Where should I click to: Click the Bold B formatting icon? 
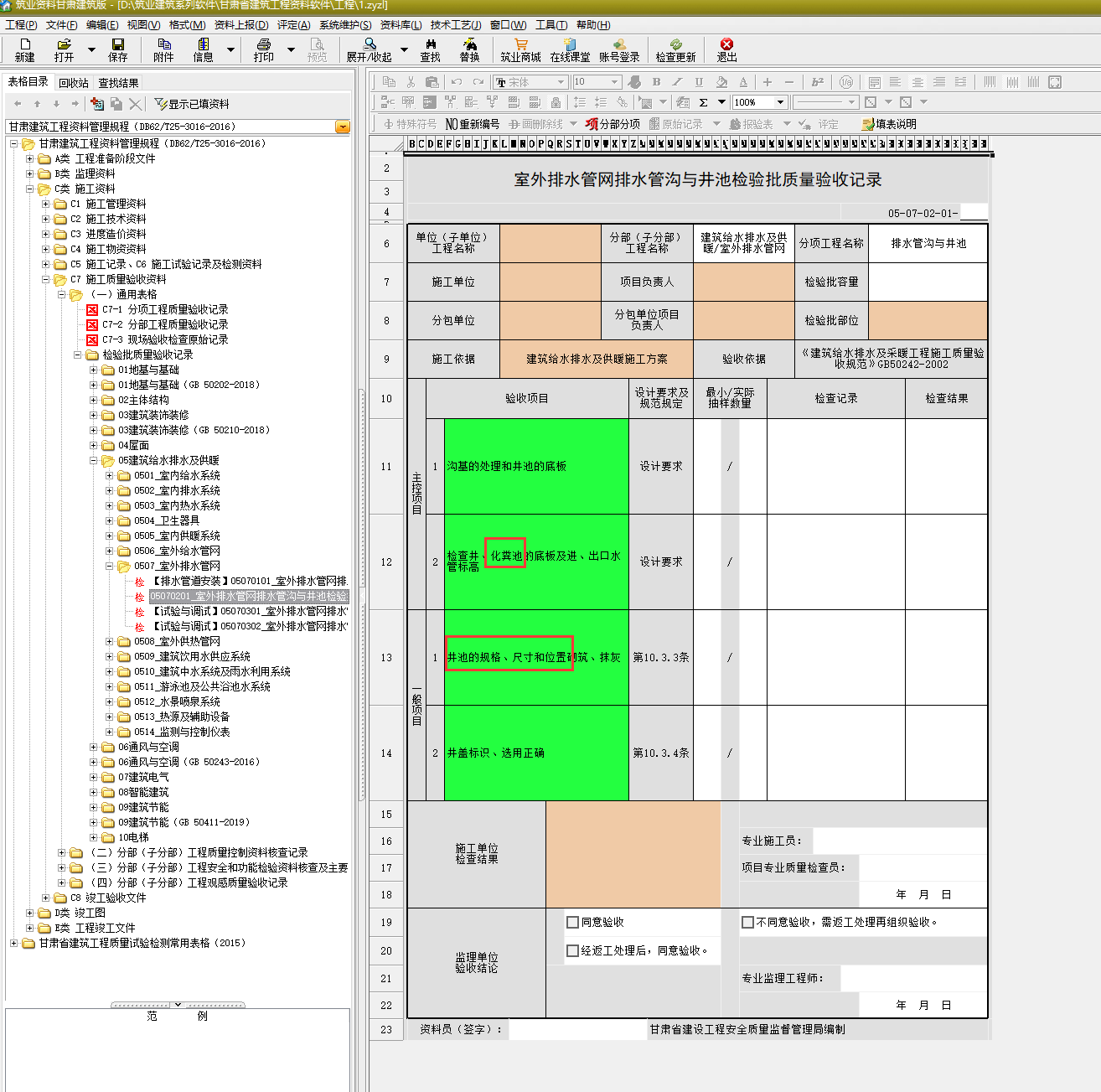click(x=656, y=82)
